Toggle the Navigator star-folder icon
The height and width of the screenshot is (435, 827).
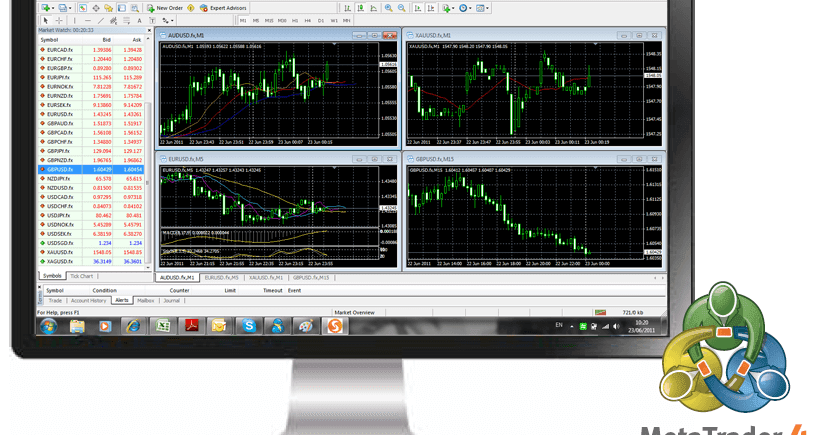(x=109, y=8)
